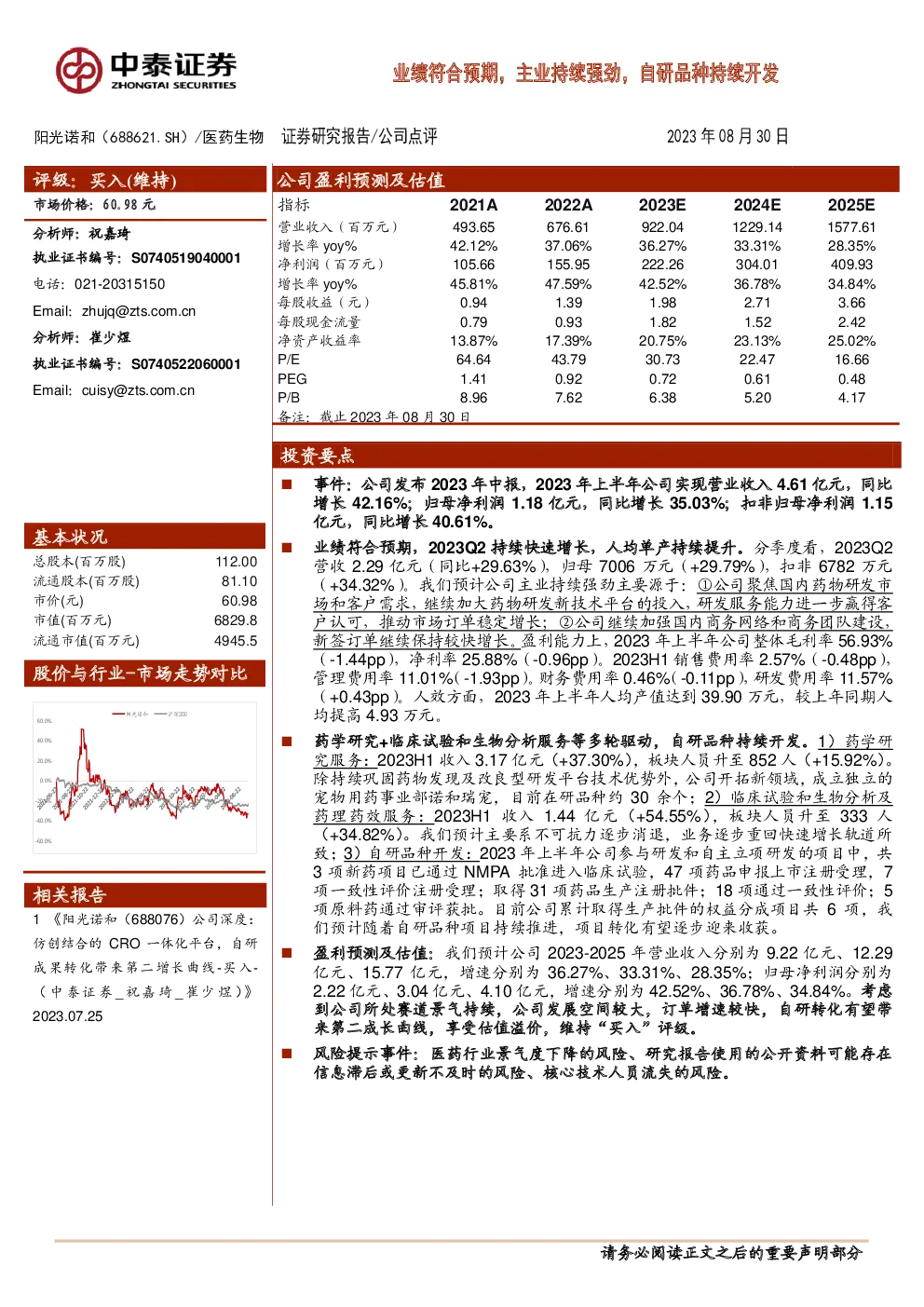Click the 2024E column header

pyautogui.click(x=757, y=205)
